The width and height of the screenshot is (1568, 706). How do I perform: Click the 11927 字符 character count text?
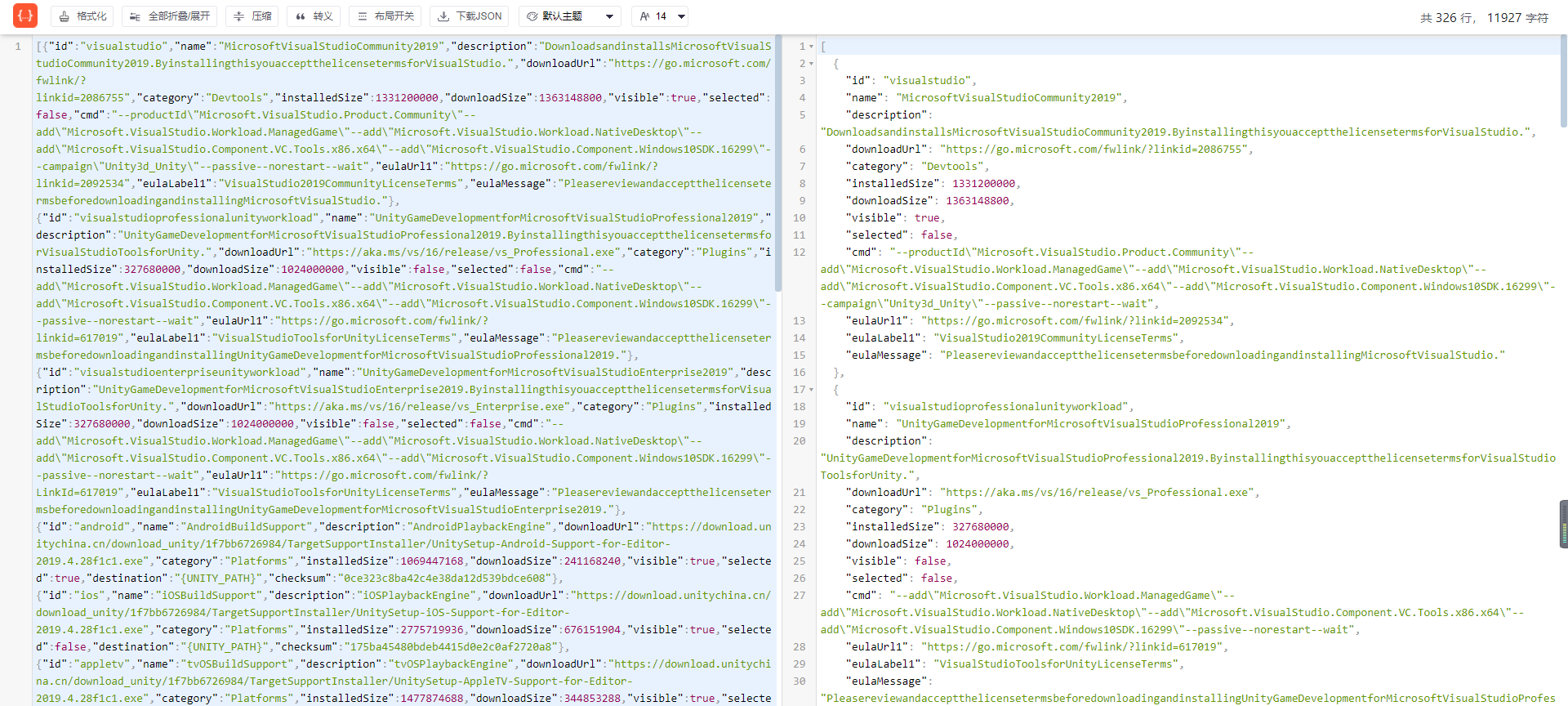click(x=1517, y=17)
